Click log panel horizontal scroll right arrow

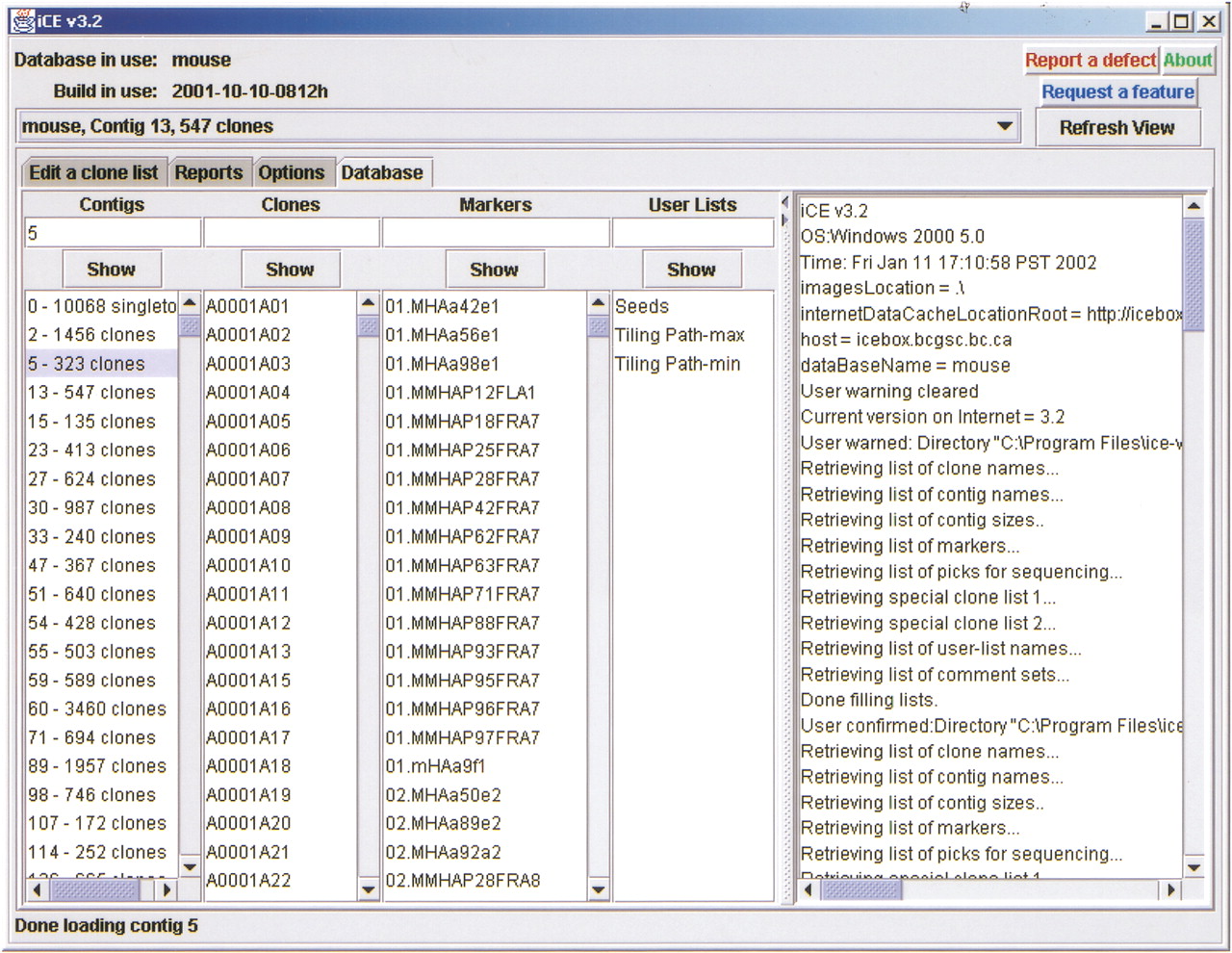point(1171,890)
